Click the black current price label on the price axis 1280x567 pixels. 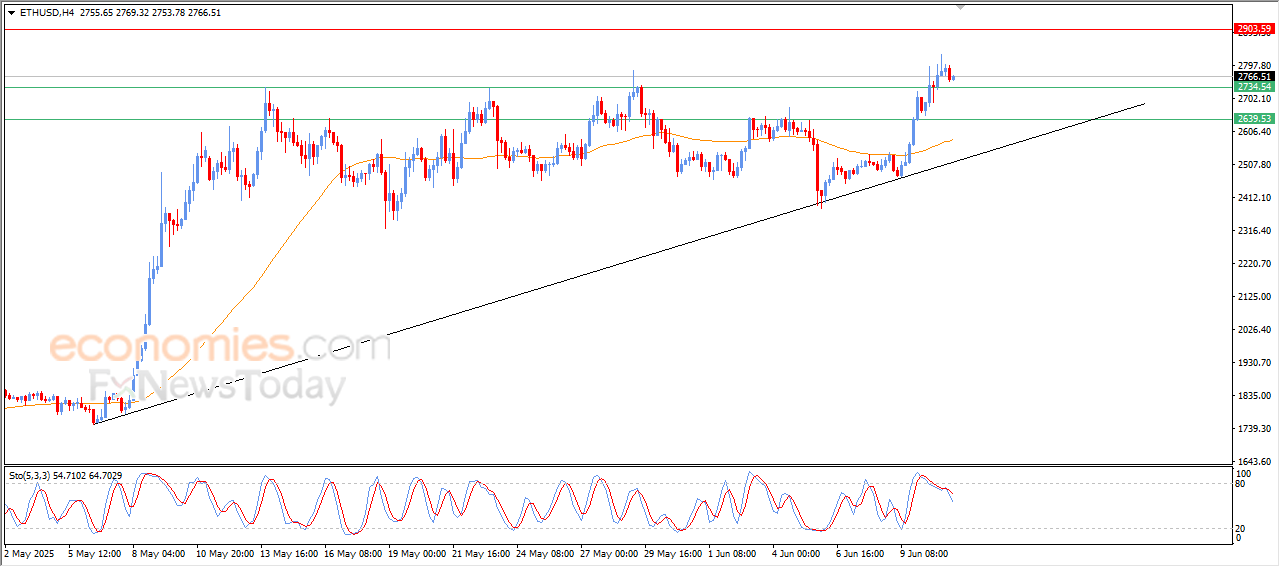coord(1254,76)
